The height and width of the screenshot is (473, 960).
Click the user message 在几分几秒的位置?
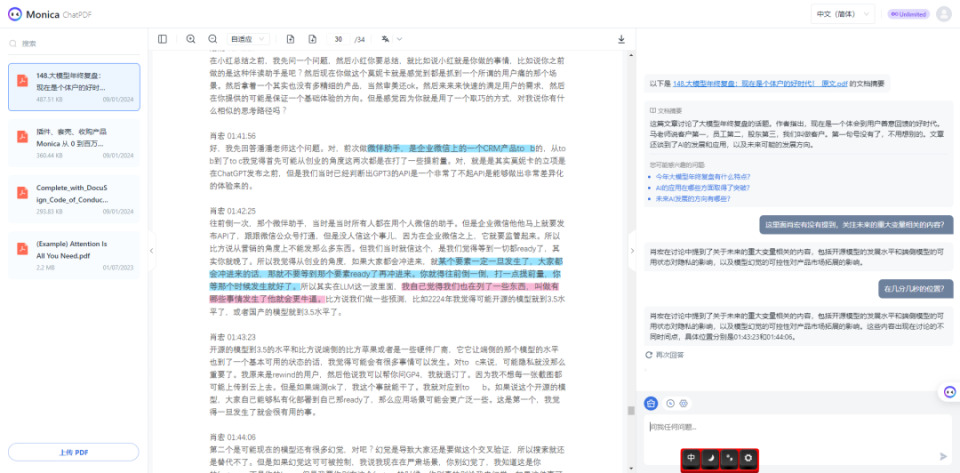[x=915, y=288]
